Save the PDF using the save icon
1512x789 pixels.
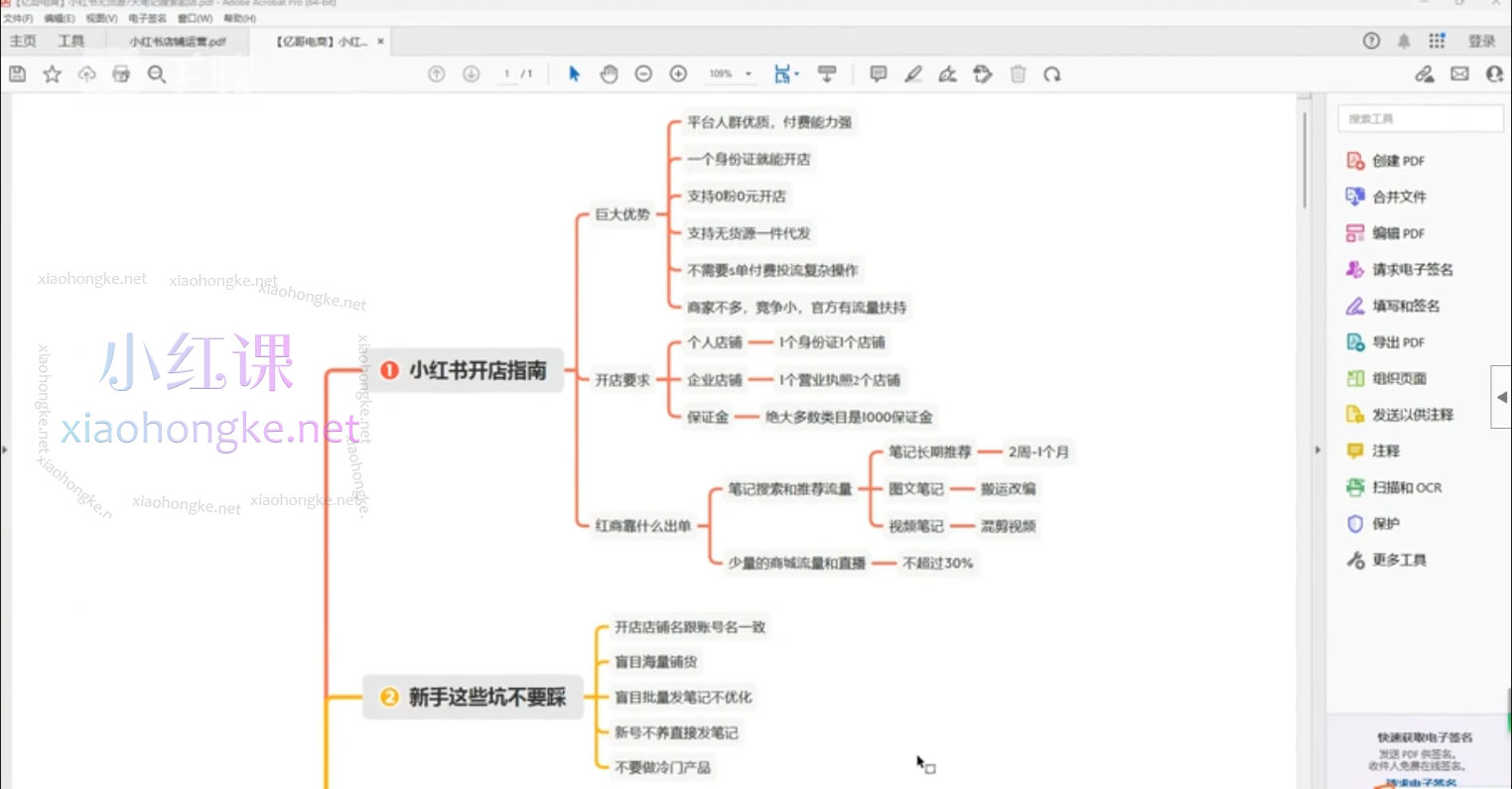17,73
